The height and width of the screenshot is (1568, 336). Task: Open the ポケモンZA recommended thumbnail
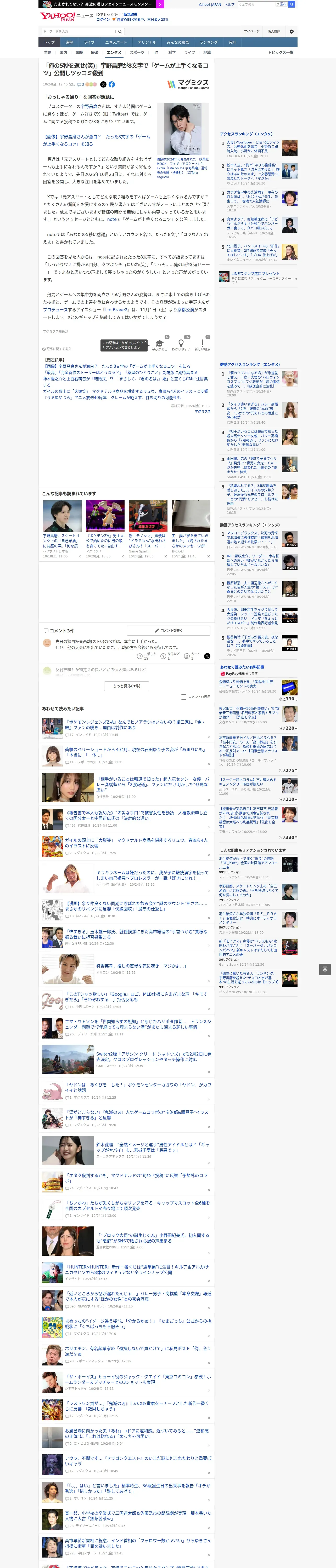point(105,516)
